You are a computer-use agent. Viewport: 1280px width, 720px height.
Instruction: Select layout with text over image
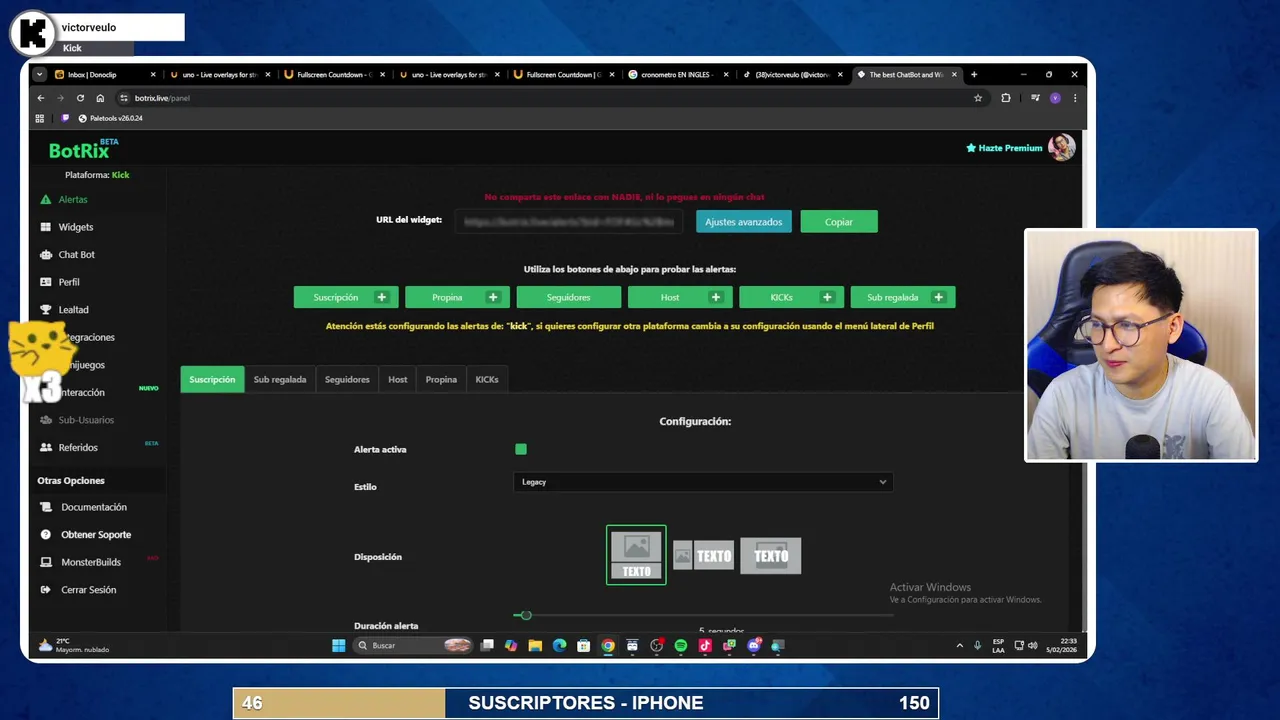tap(771, 555)
